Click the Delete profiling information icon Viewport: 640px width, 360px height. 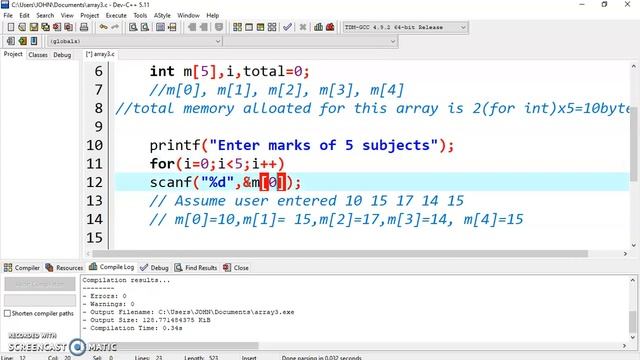point(330,27)
